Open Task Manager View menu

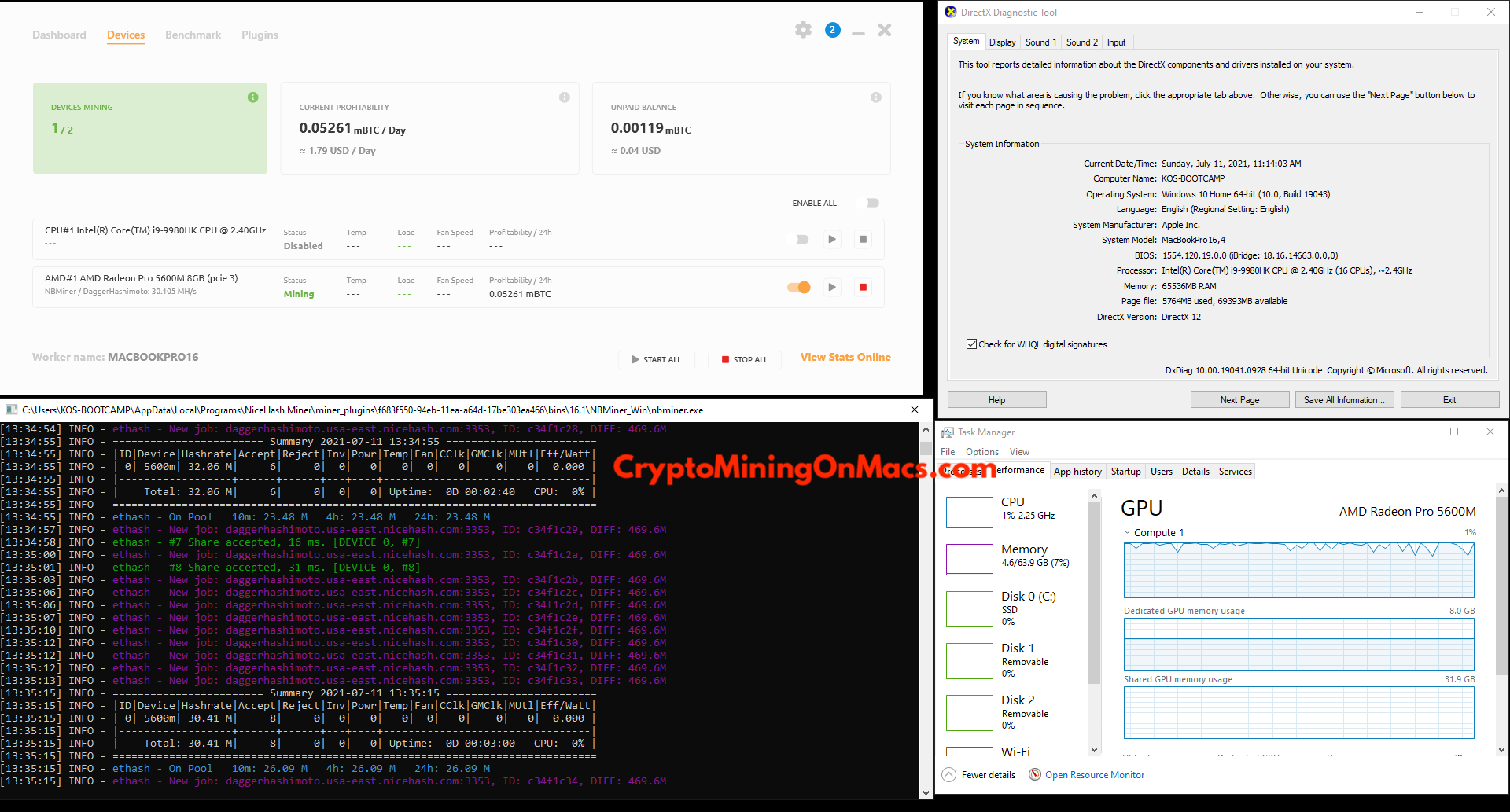point(1019,452)
